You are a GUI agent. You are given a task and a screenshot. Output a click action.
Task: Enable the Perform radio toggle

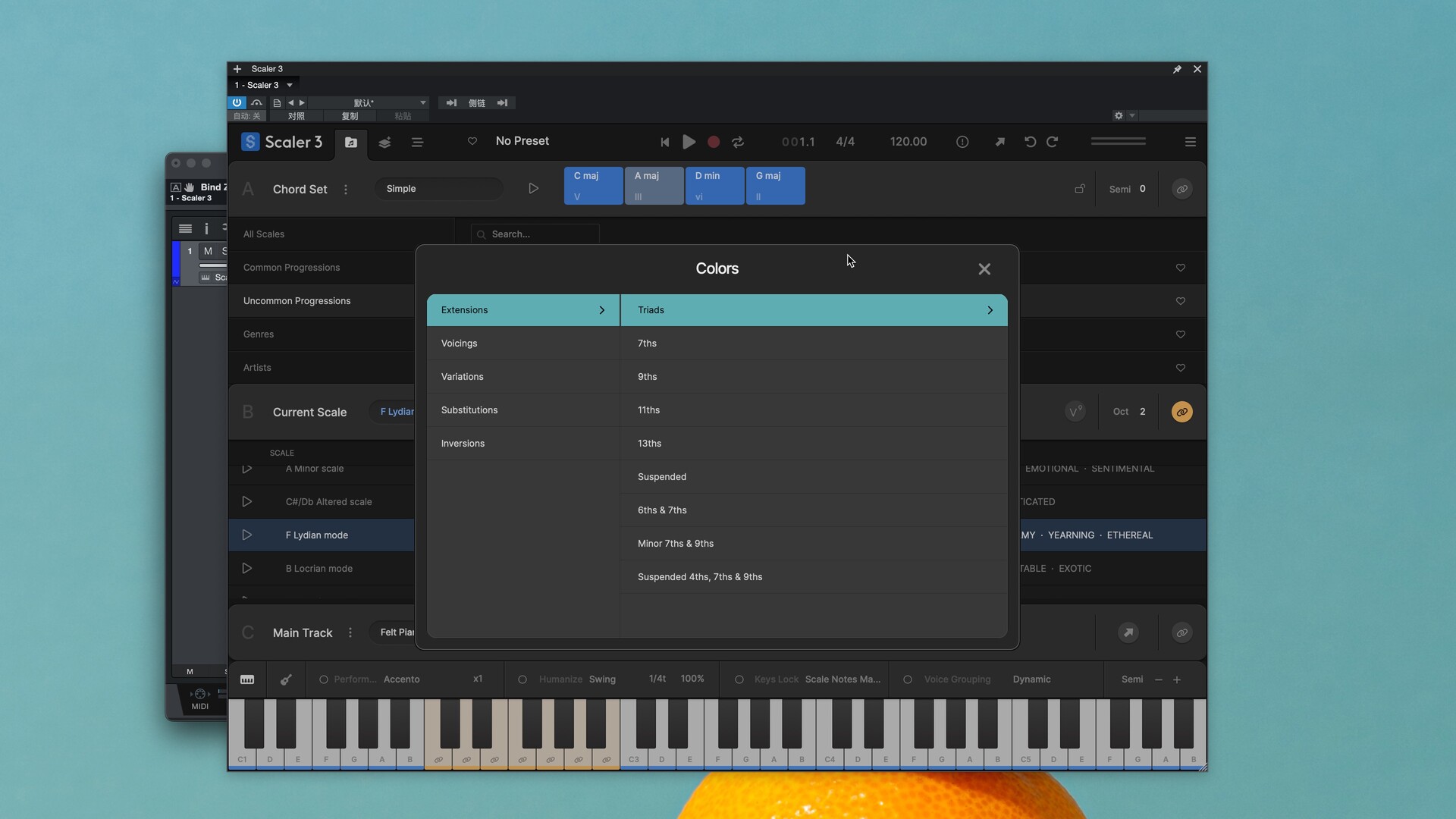click(324, 679)
